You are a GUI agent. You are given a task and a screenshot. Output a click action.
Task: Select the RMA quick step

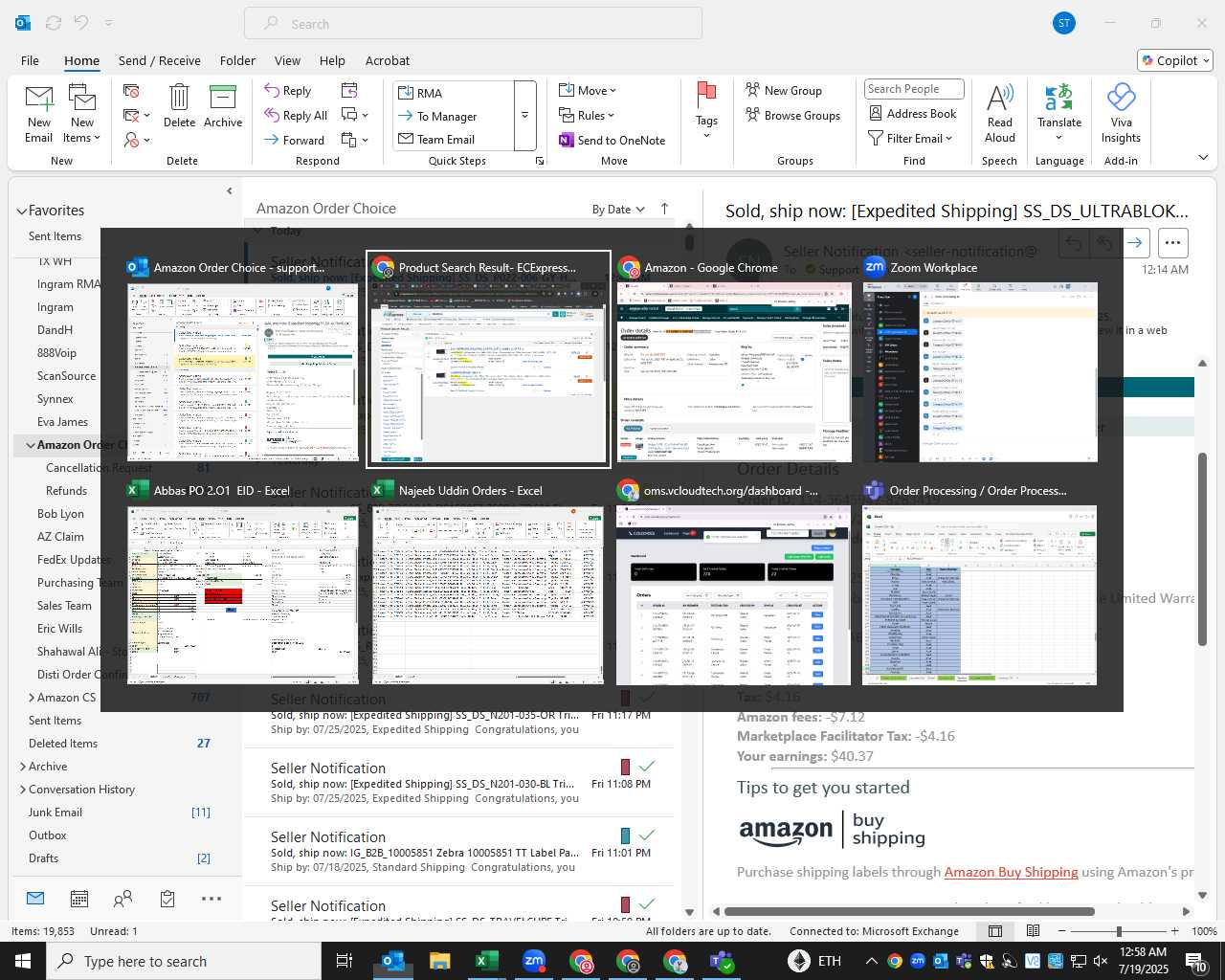pyautogui.click(x=454, y=93)
